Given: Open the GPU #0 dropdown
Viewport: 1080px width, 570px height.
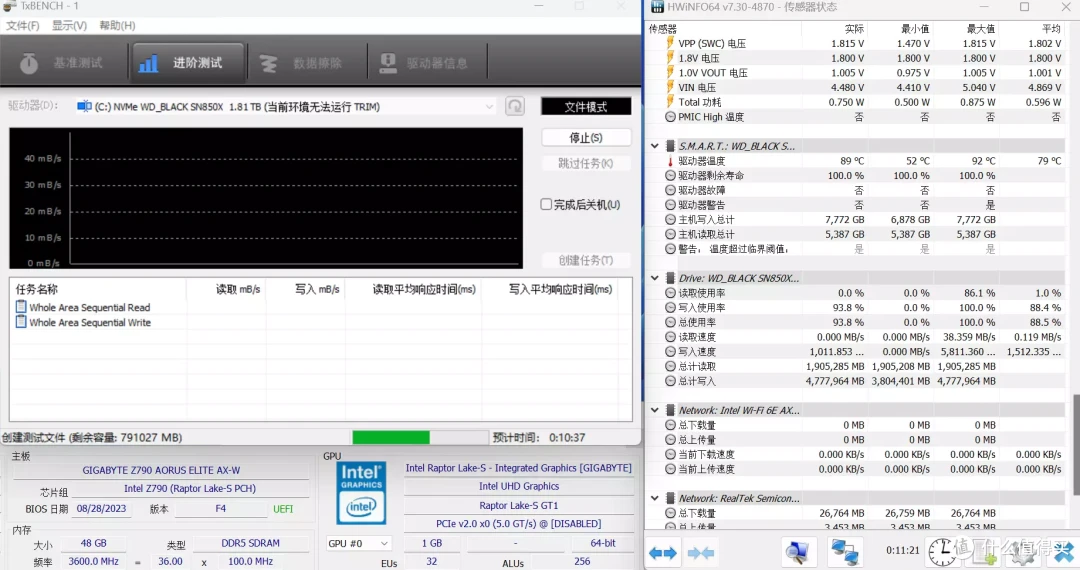Looking at the screenshot, I should pyautogui.click(x=357, y=543).
